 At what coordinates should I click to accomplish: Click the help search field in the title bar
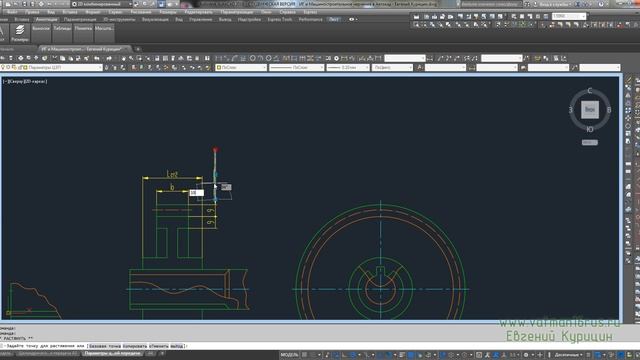click(x=492, y=4)
